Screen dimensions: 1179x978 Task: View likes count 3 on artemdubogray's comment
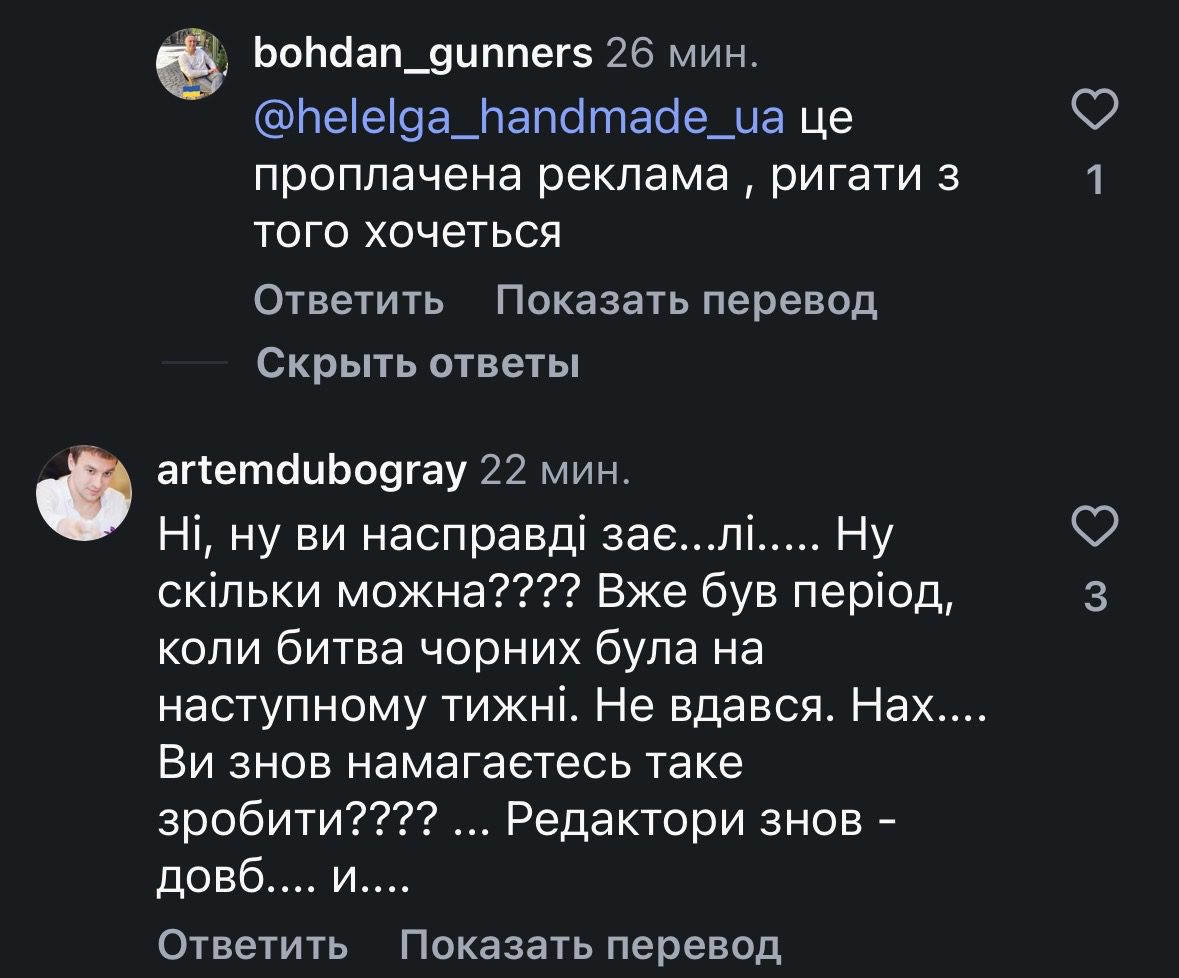1095,597
